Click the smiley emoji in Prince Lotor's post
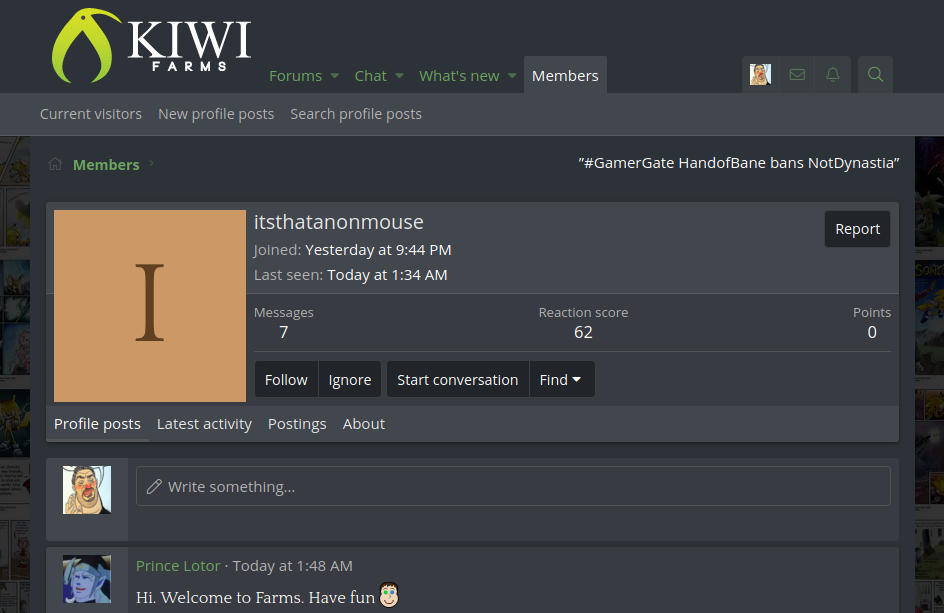 pyautogui.click(x=389, y=595)
